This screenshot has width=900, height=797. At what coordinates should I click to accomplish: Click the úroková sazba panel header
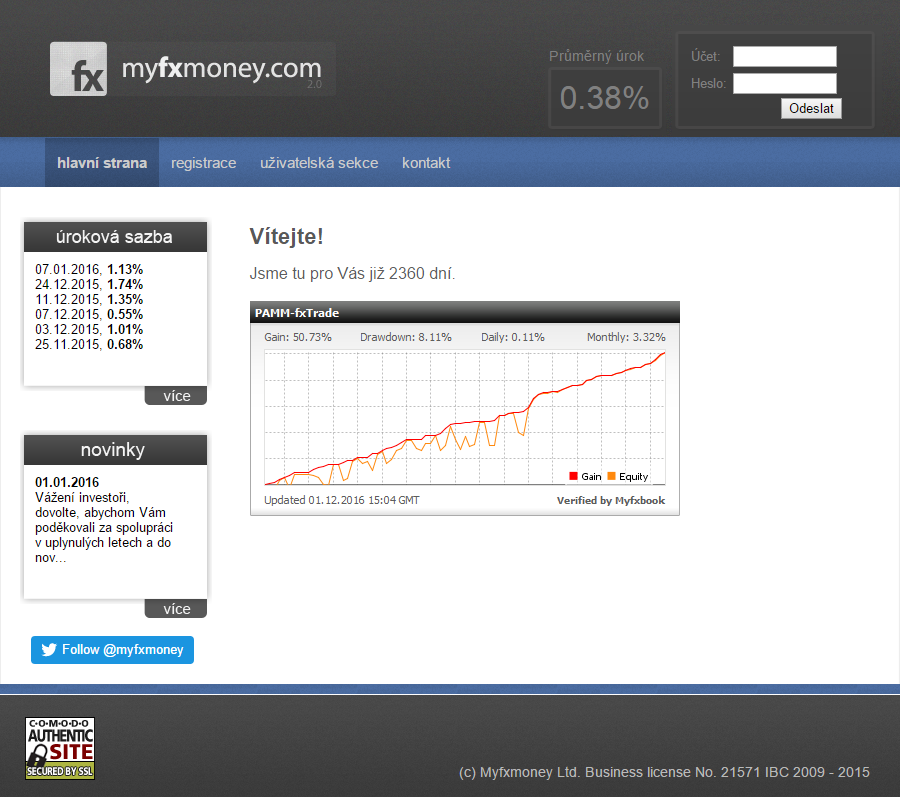pyautogui.click(x=115, y=237)
